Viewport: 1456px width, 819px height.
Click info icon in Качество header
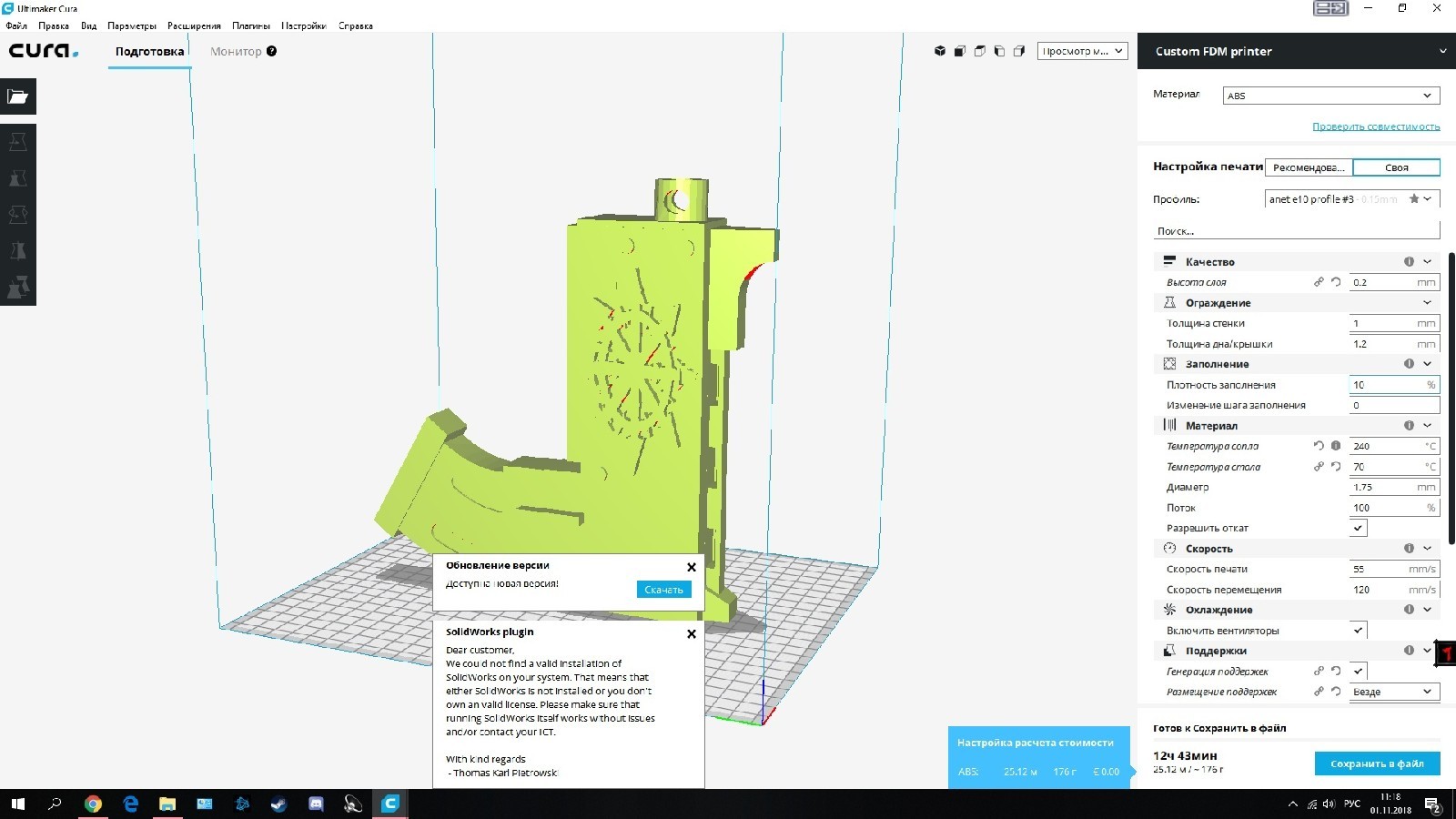pyautogui.click(x=1409, y=262)
